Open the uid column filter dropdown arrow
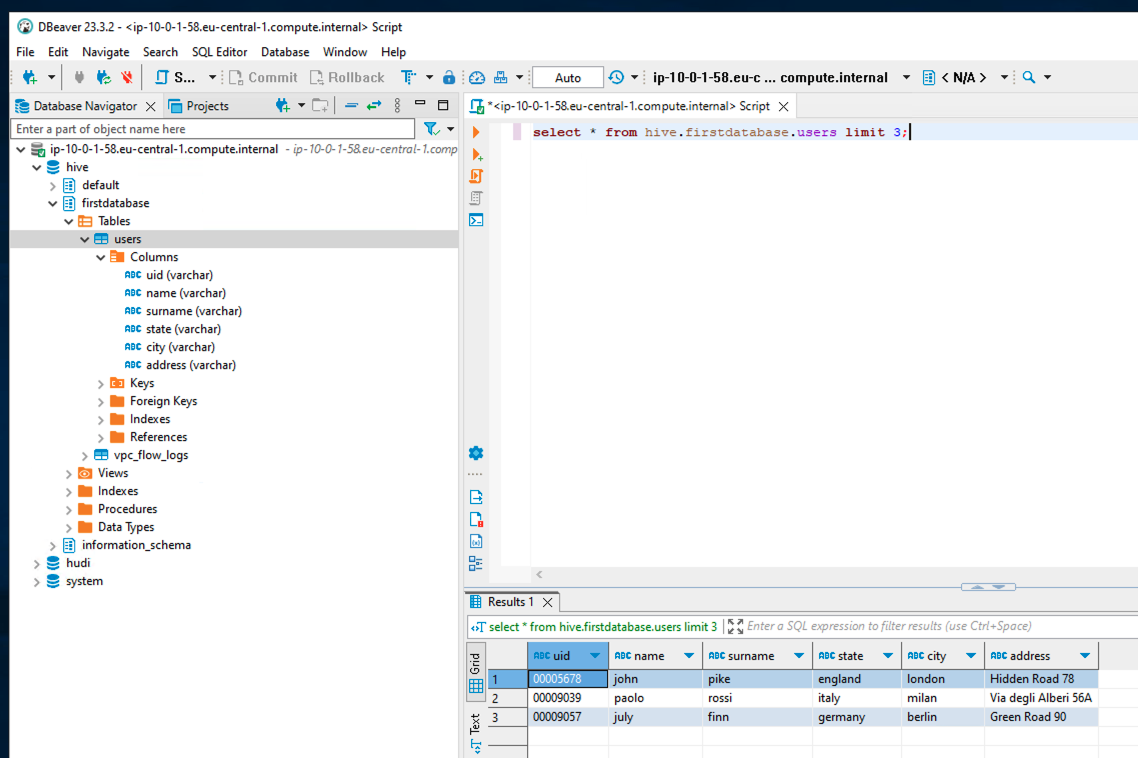The height and width of the screenshot is (758, 1138). point(595,656)
